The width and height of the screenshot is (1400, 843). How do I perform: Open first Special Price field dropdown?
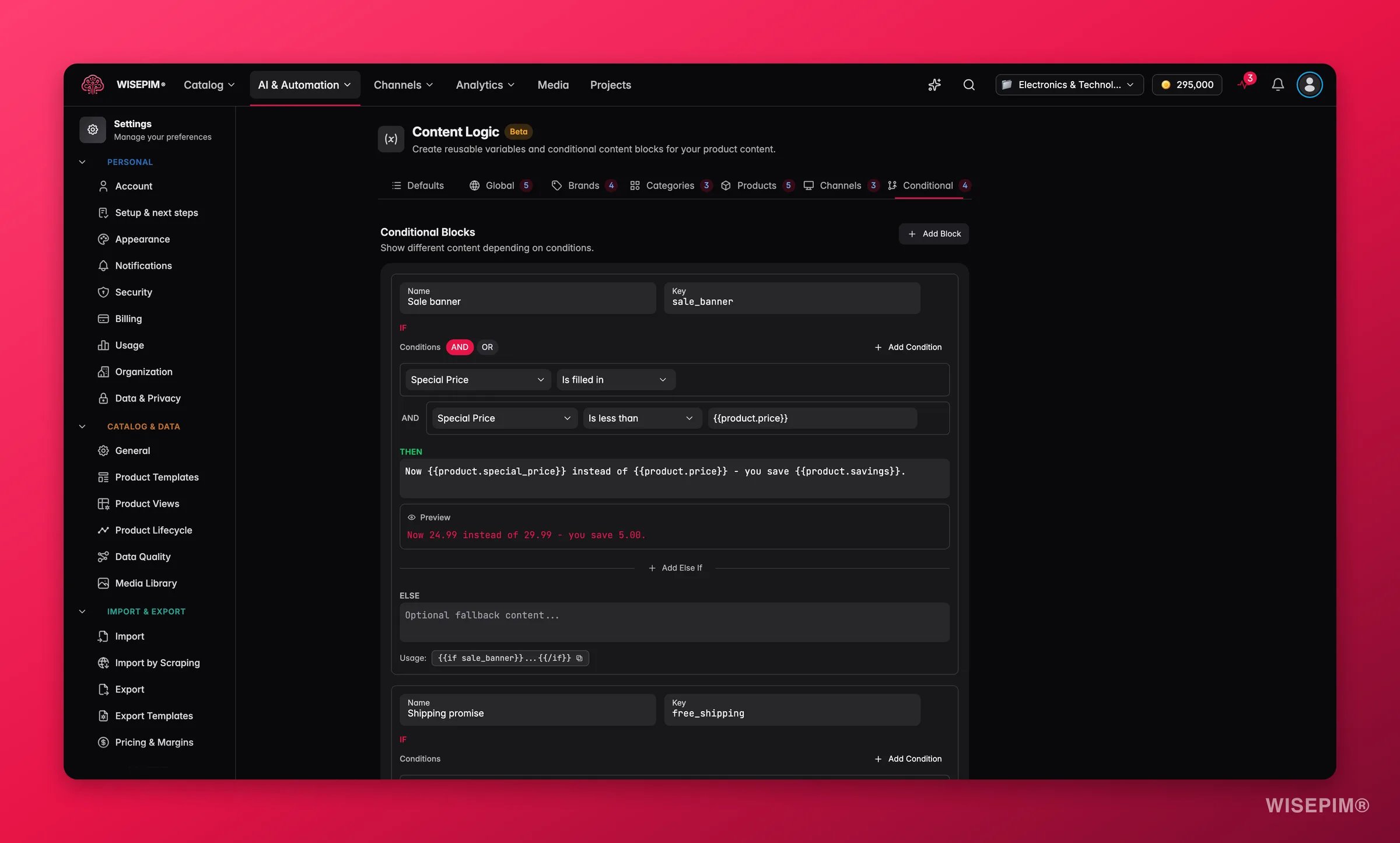pos(478,380)
